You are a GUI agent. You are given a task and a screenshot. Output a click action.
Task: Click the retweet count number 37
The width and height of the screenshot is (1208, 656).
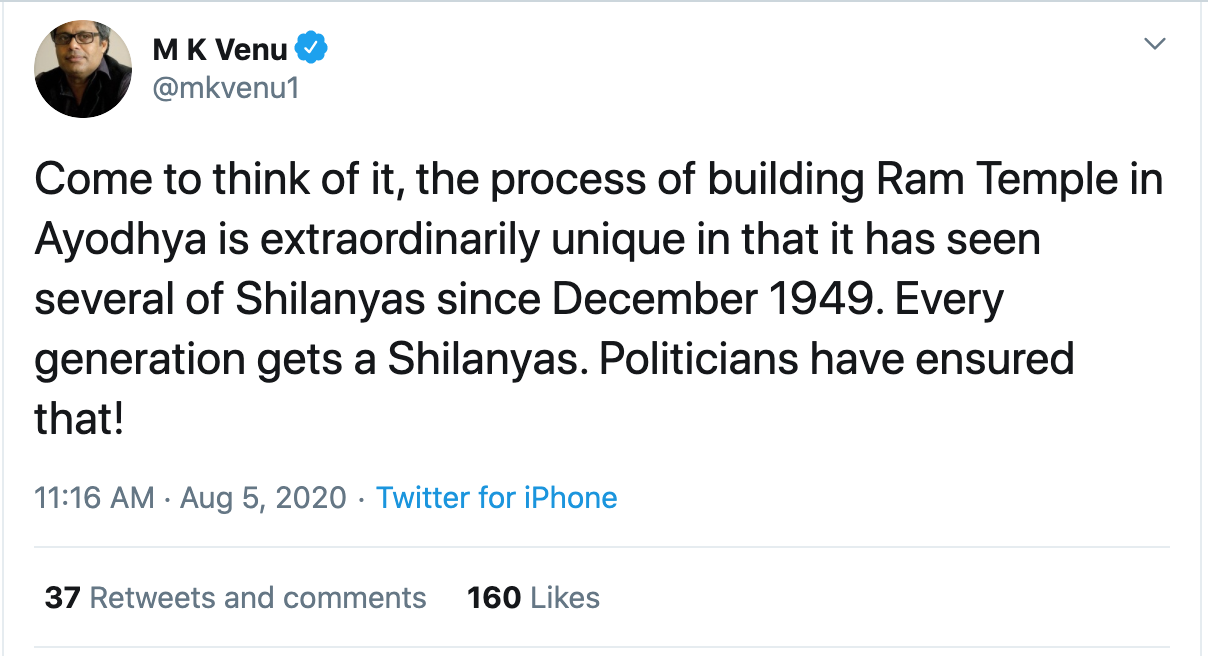pos(62,598)
